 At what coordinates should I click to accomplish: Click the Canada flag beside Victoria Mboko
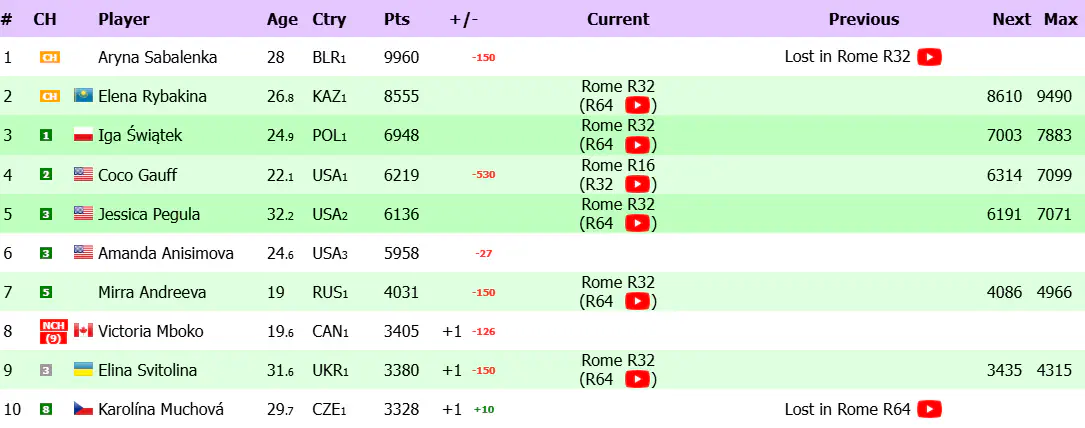83,331
